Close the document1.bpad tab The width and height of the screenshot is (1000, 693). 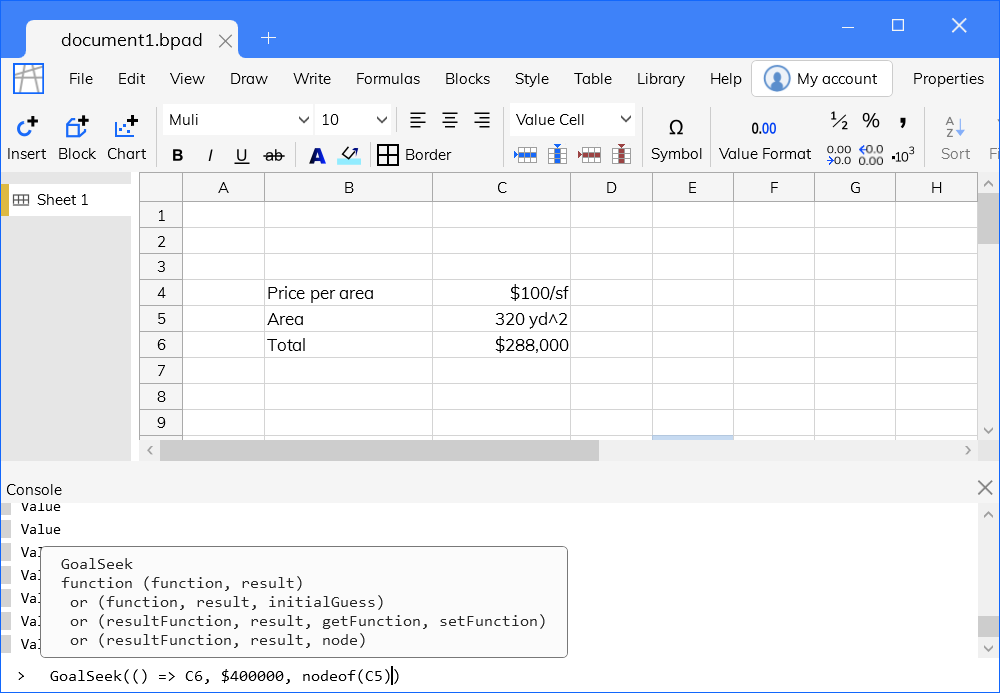225,41
